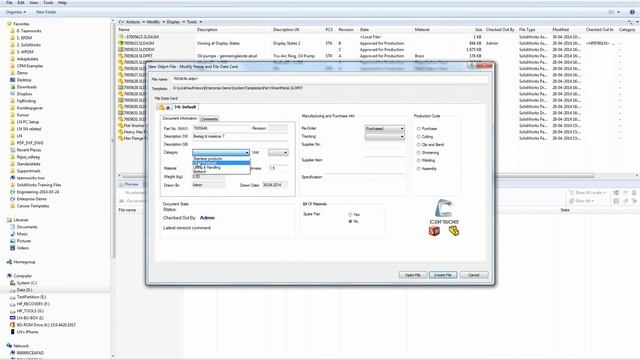
Task: Open Recent Places in Favorites
Action: pyautogui.click(x=29, y=150)
